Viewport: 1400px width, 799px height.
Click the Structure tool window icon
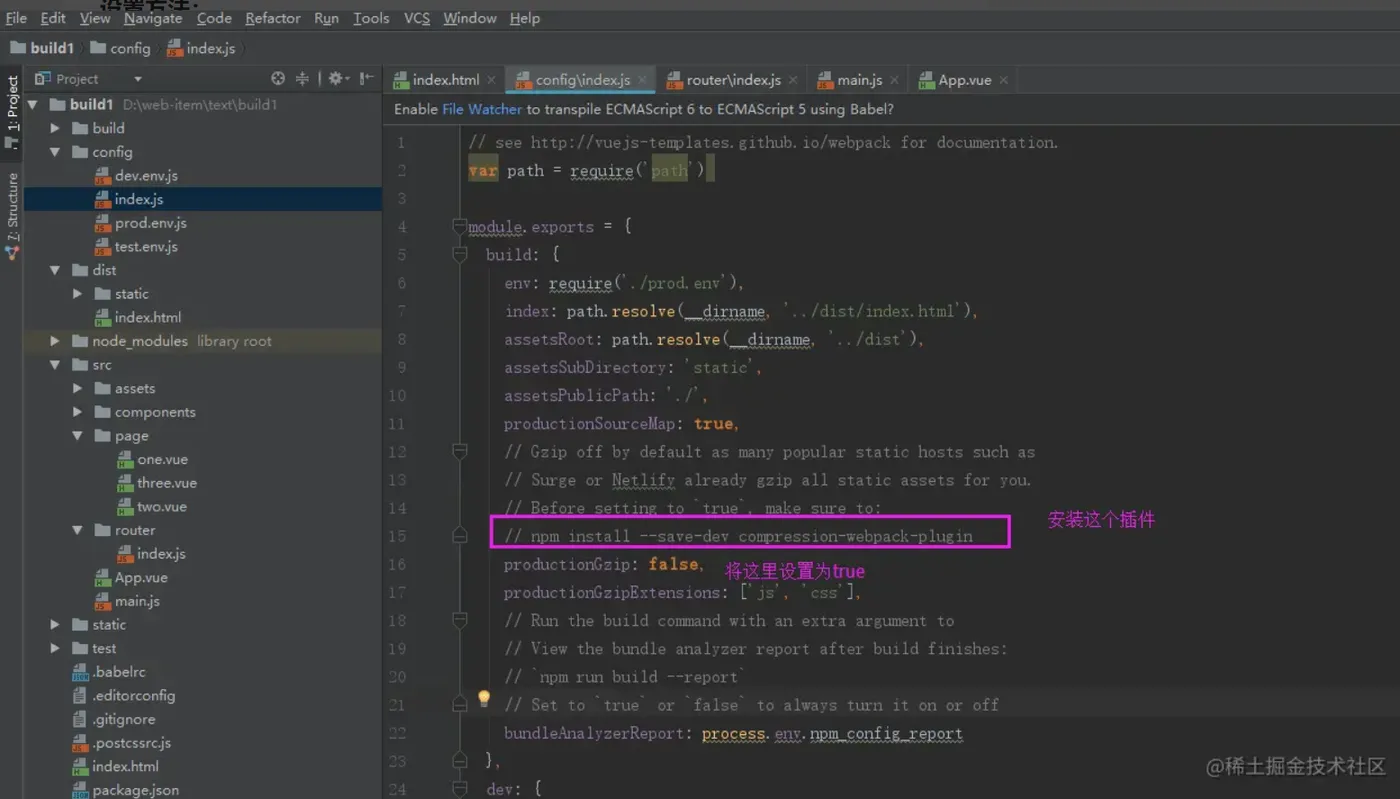coord(12,254)
